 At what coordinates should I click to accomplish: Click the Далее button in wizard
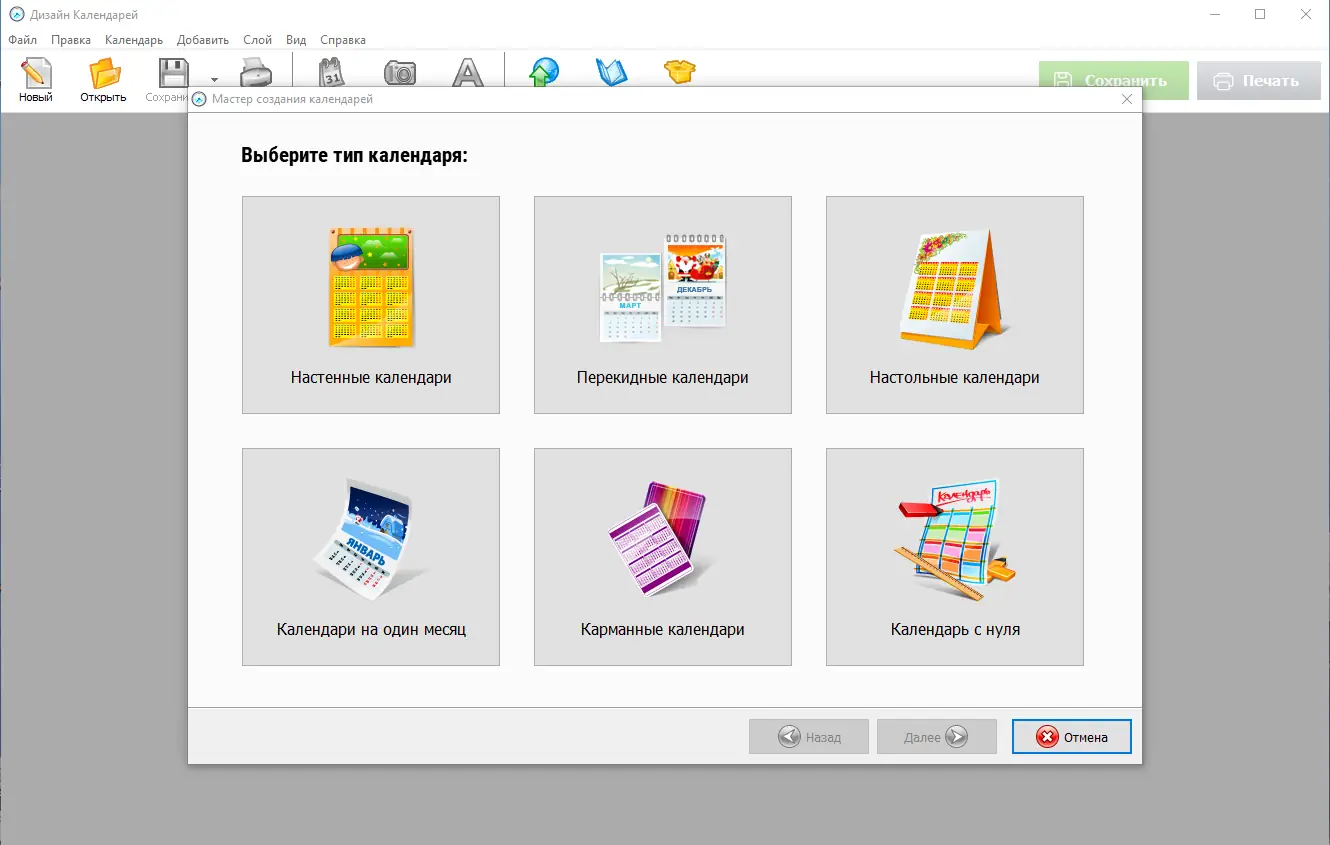click(937, 737)
